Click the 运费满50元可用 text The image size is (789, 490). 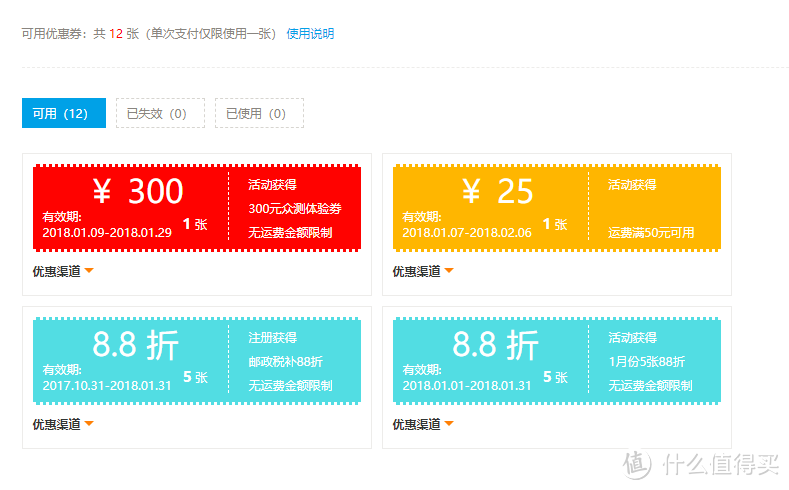(651, 232)
